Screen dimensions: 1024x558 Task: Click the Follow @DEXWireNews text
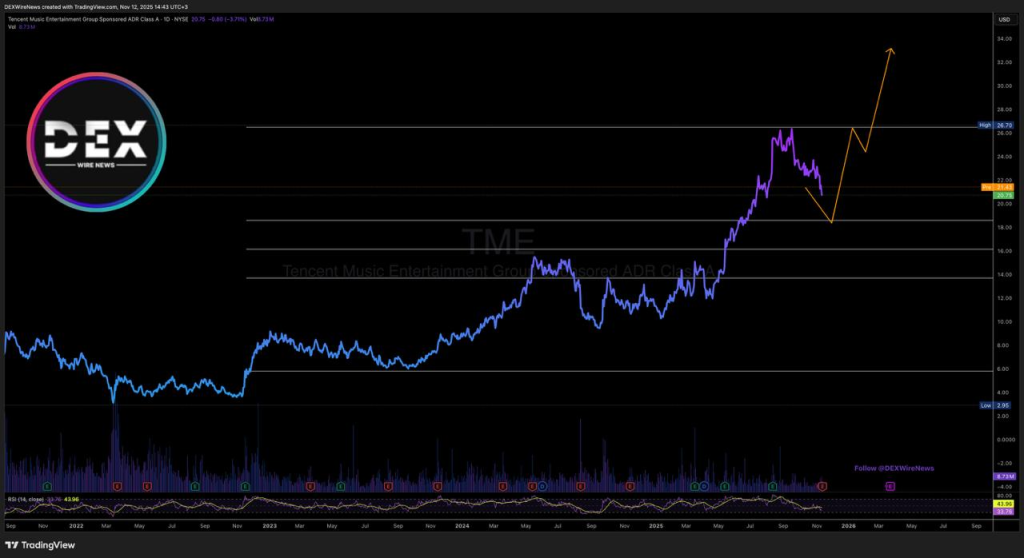point(893,468)
